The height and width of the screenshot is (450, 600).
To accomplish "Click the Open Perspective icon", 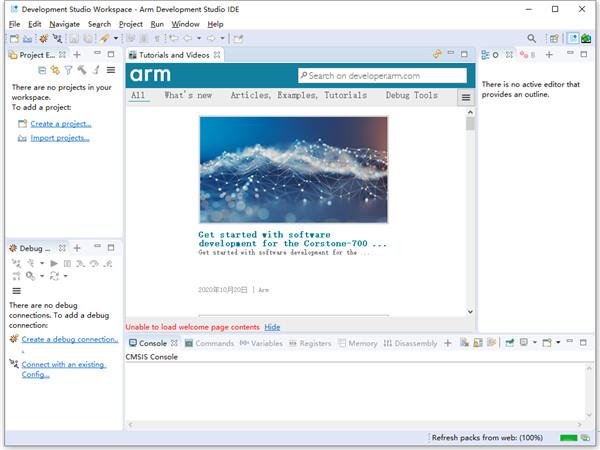I will (553, 38).
